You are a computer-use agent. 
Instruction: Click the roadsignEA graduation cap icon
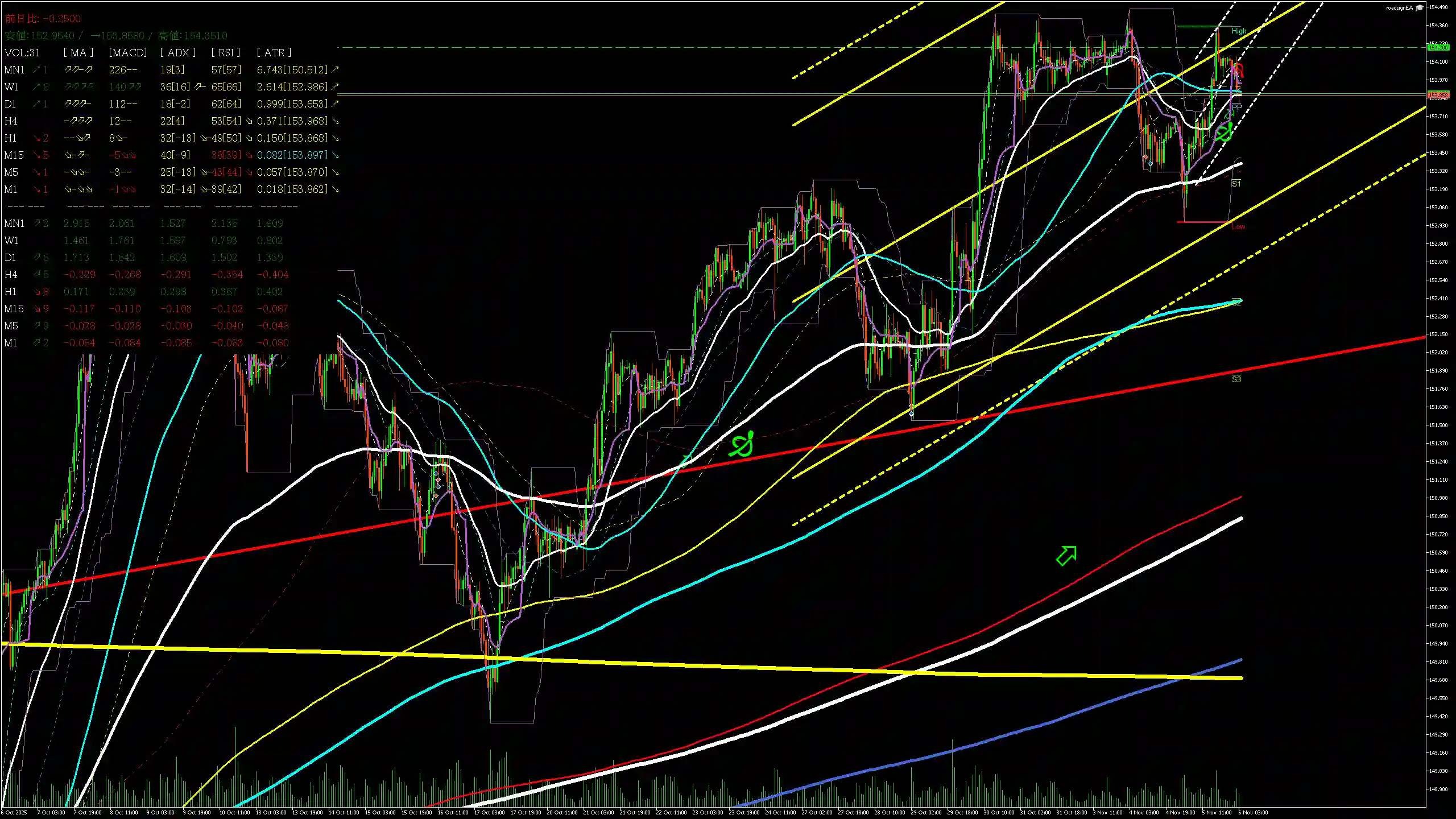coord(1420,8)
